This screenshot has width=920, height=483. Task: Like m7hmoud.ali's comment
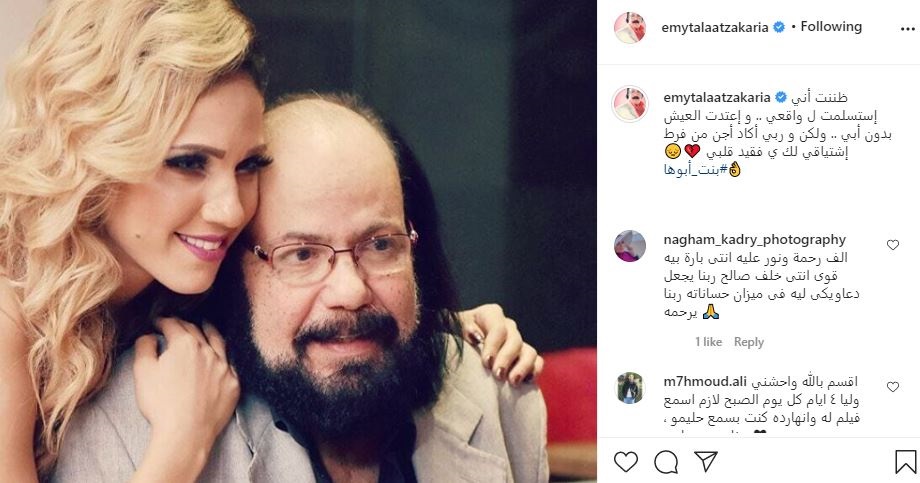[x=893, y=385]
